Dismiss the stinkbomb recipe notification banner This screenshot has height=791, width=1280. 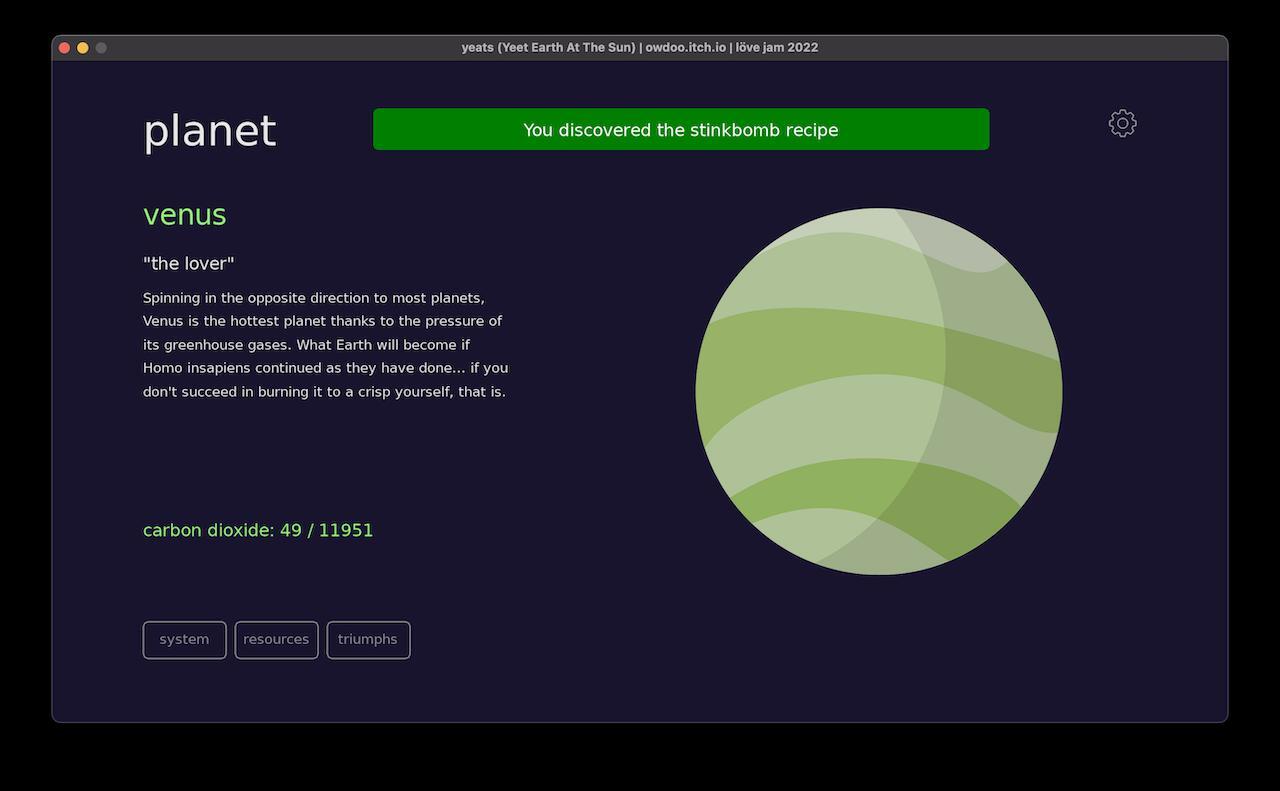click(680, 130)
